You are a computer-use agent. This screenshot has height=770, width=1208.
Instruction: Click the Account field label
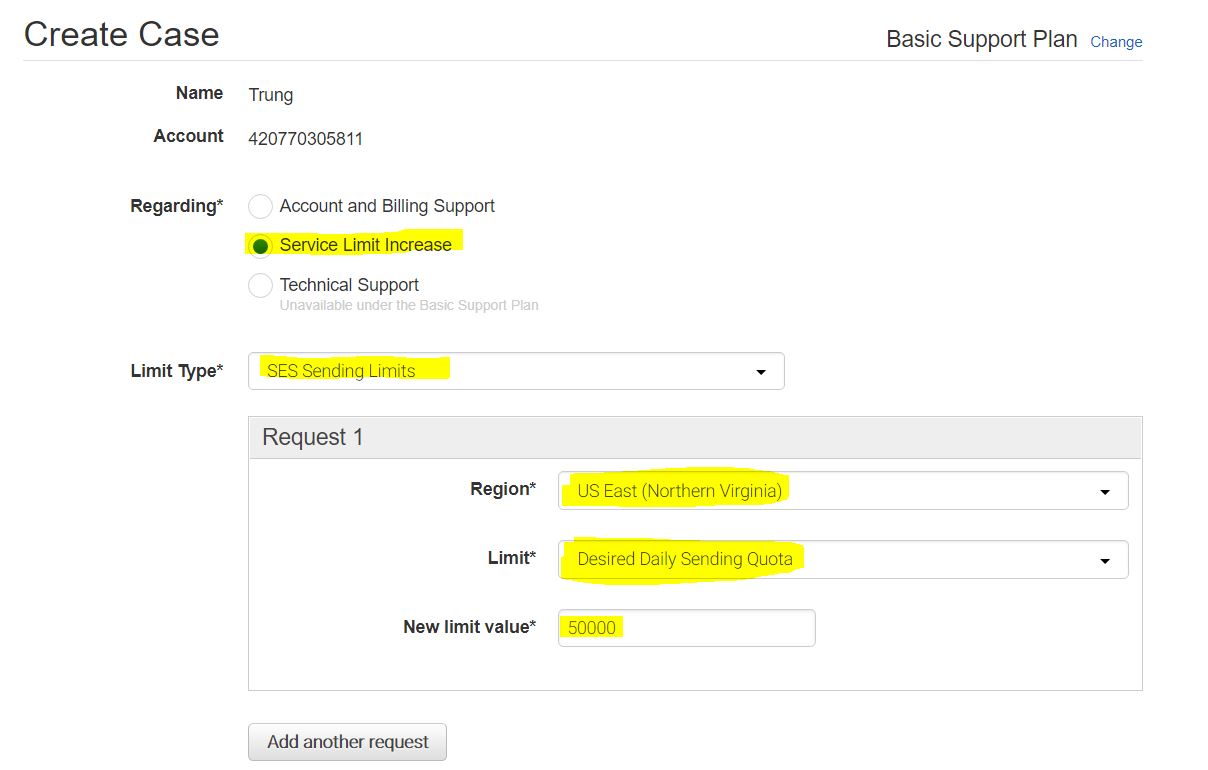(188, 136)
